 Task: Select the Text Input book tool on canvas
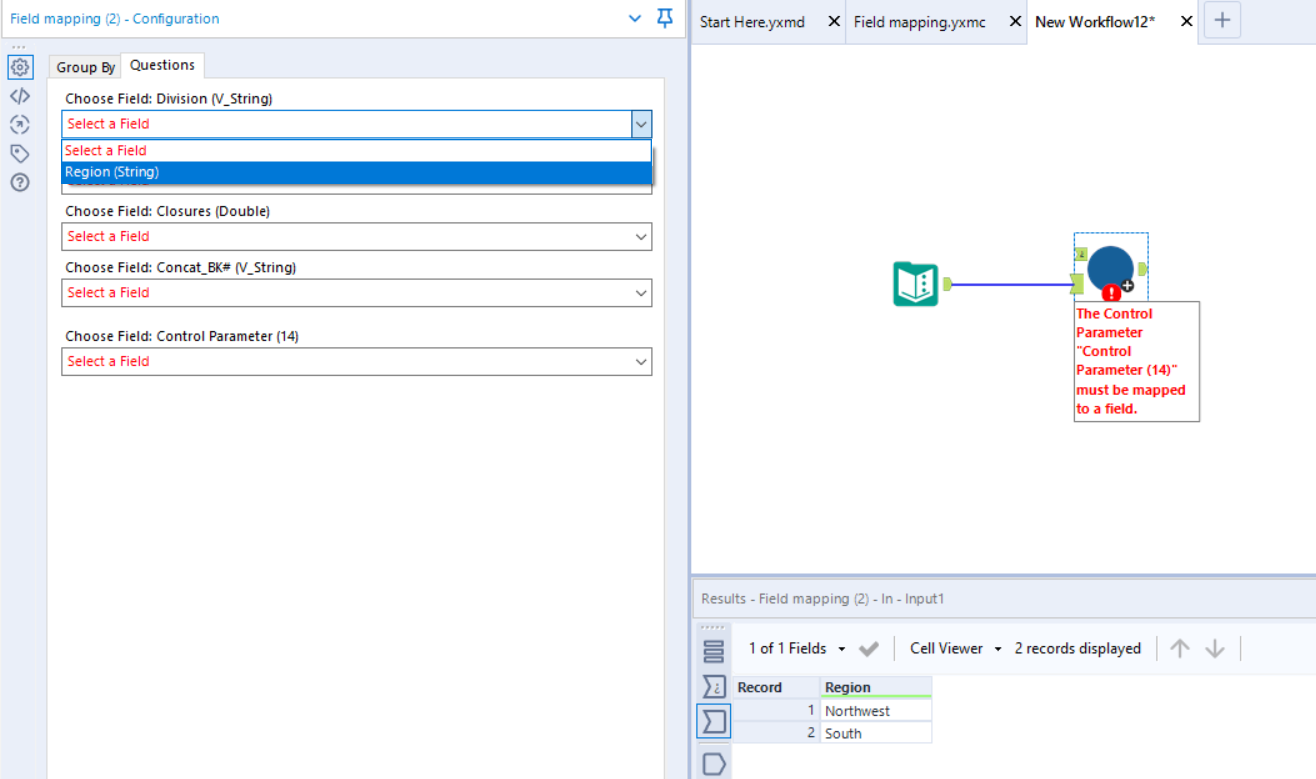(x=915, y=283)
